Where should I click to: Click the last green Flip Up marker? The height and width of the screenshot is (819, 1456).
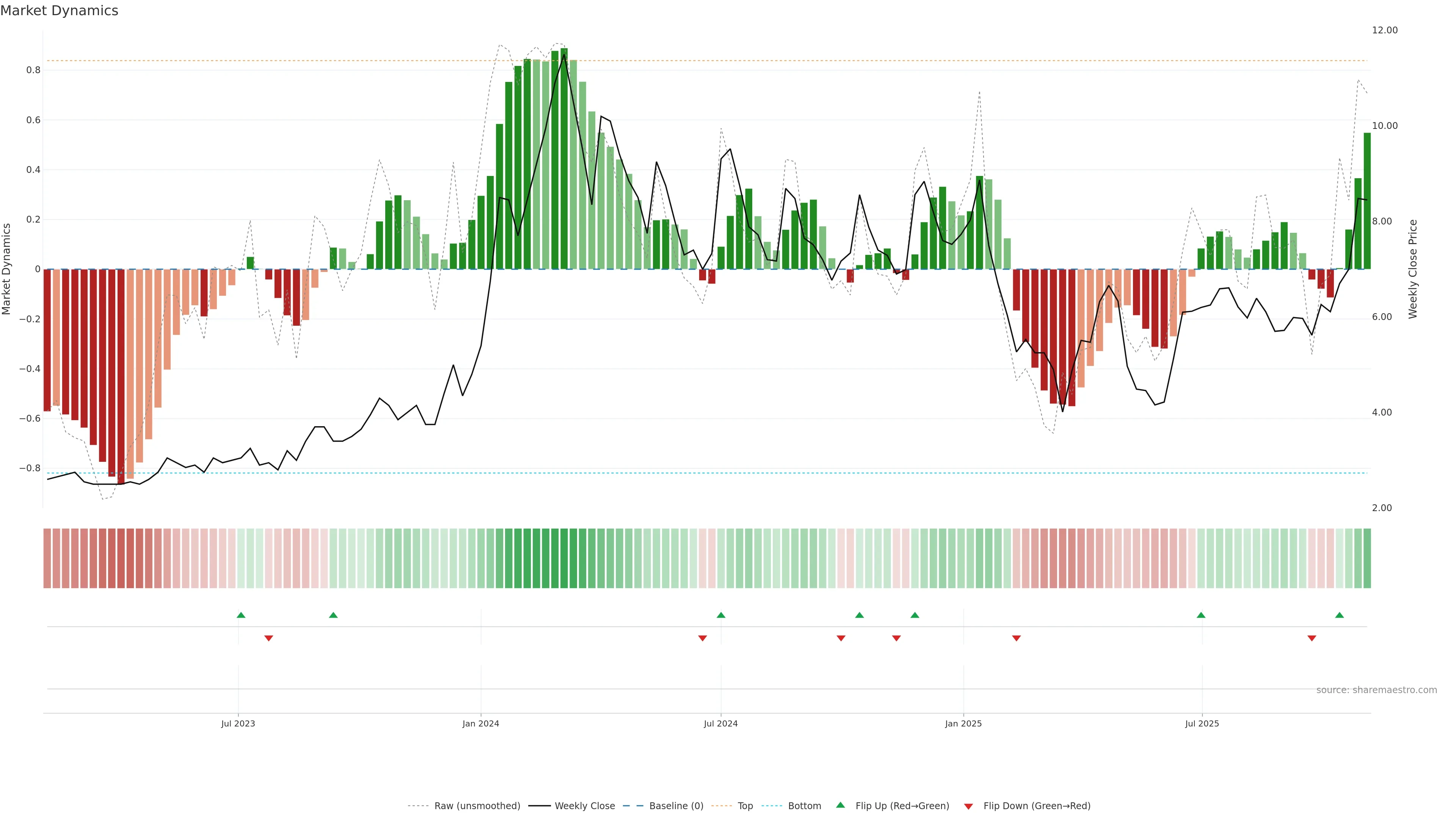click(x=1339, y=615)
